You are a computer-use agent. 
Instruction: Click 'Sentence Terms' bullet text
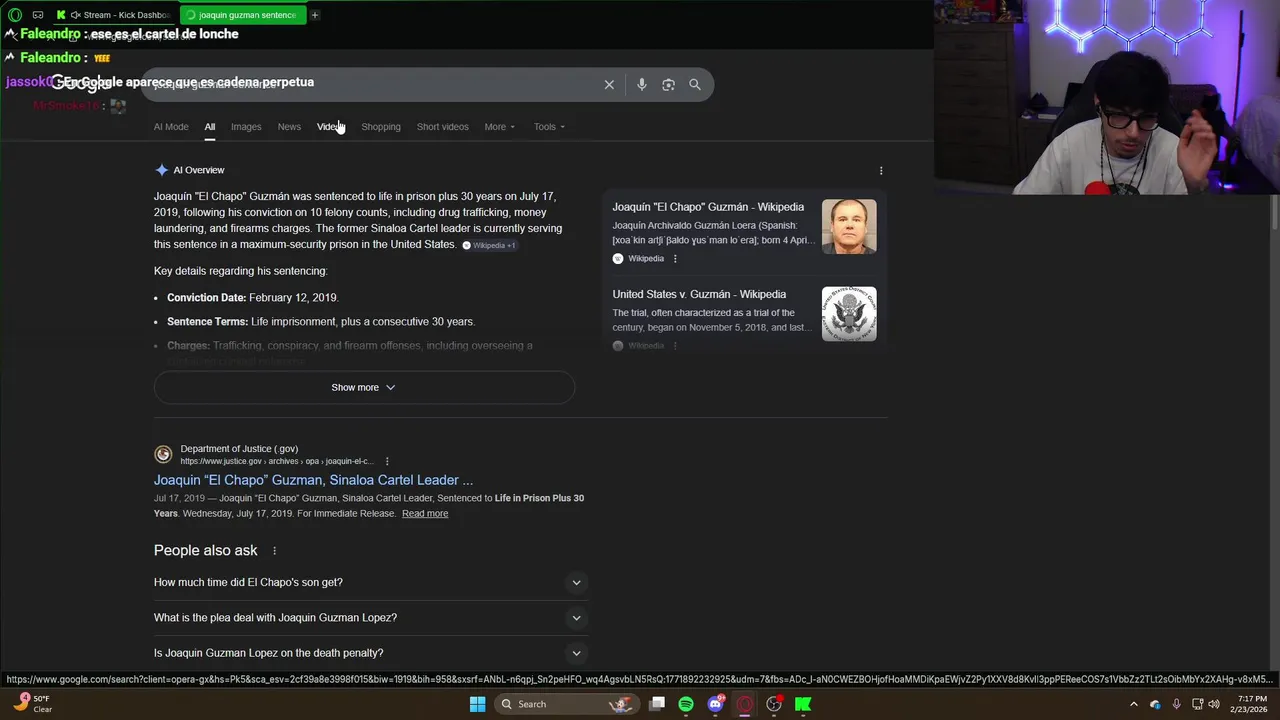point(321,322)
